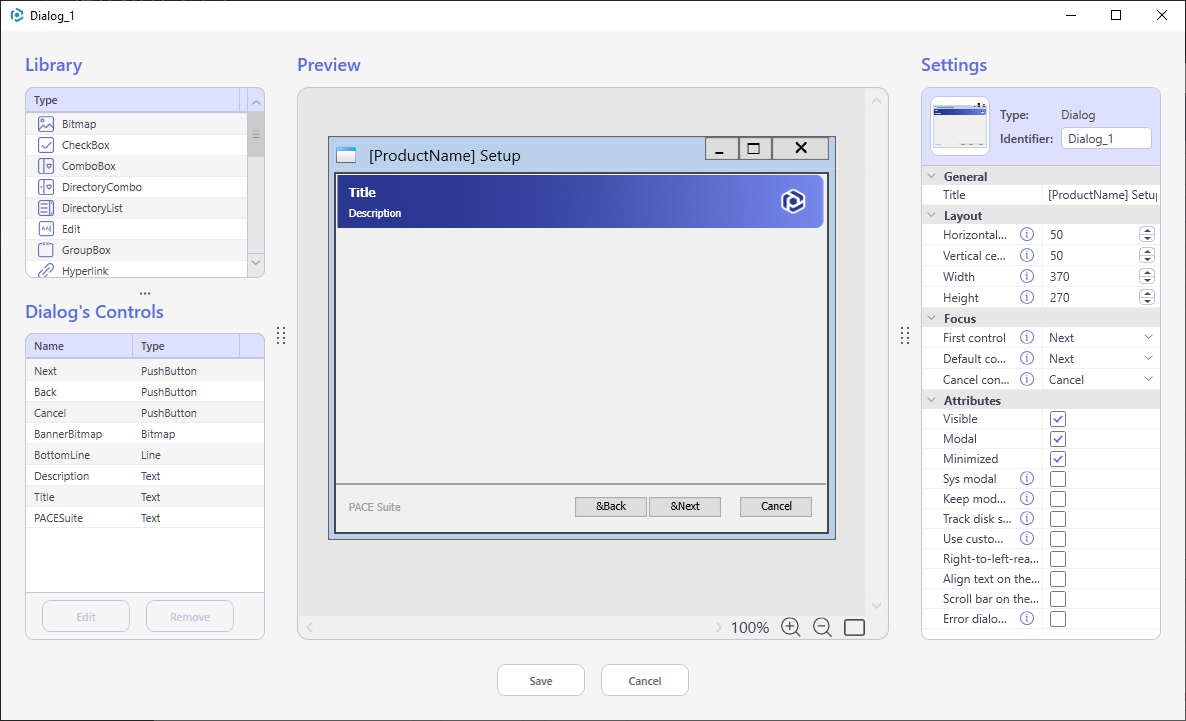Uncheck the Minimized attribute
Viewport: 1186px width, 721px height.
click(x=1057, y=459)
